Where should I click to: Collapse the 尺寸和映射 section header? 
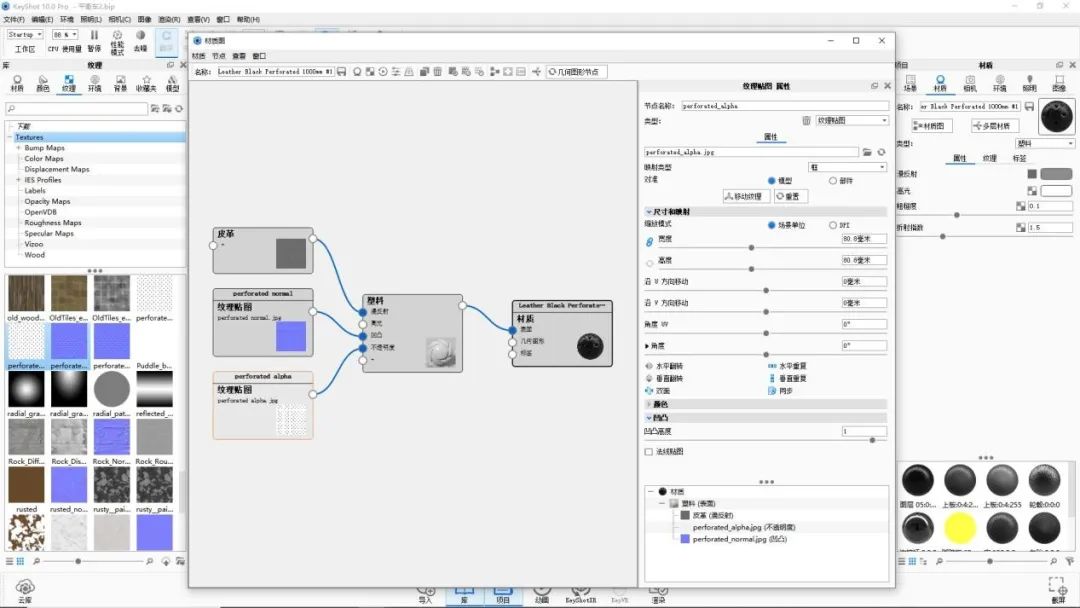[x=670, y=211]
